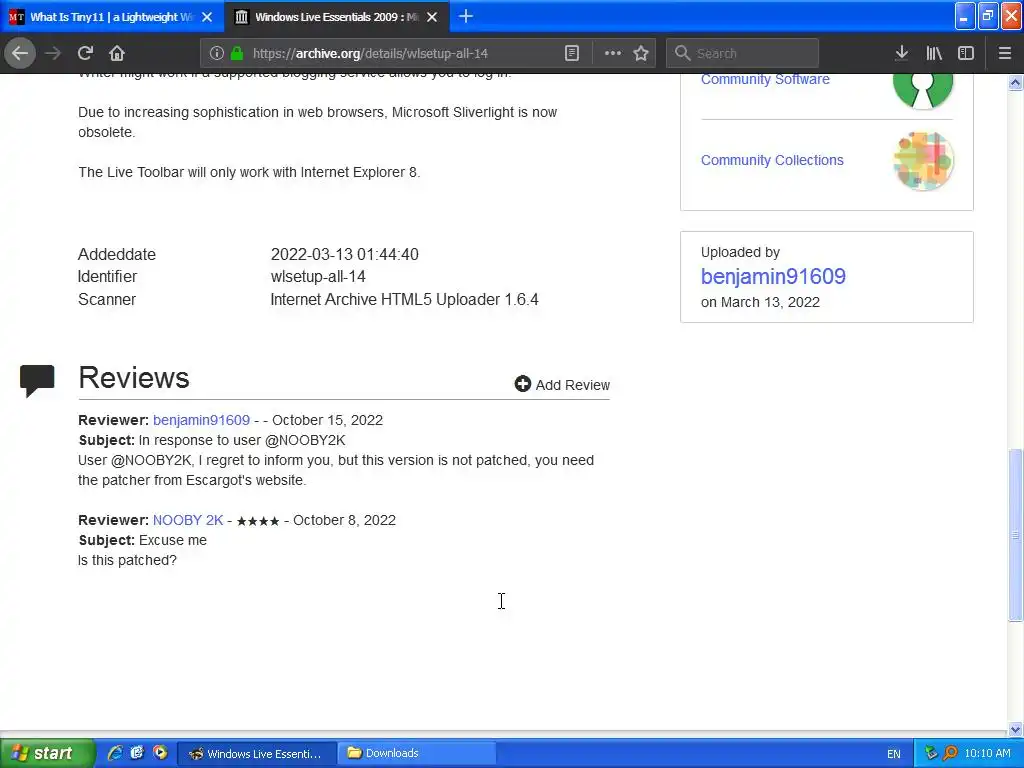
Task: Close the What Is Tiny11 tab
Action: pyautogui.click(x=207, y=17)
